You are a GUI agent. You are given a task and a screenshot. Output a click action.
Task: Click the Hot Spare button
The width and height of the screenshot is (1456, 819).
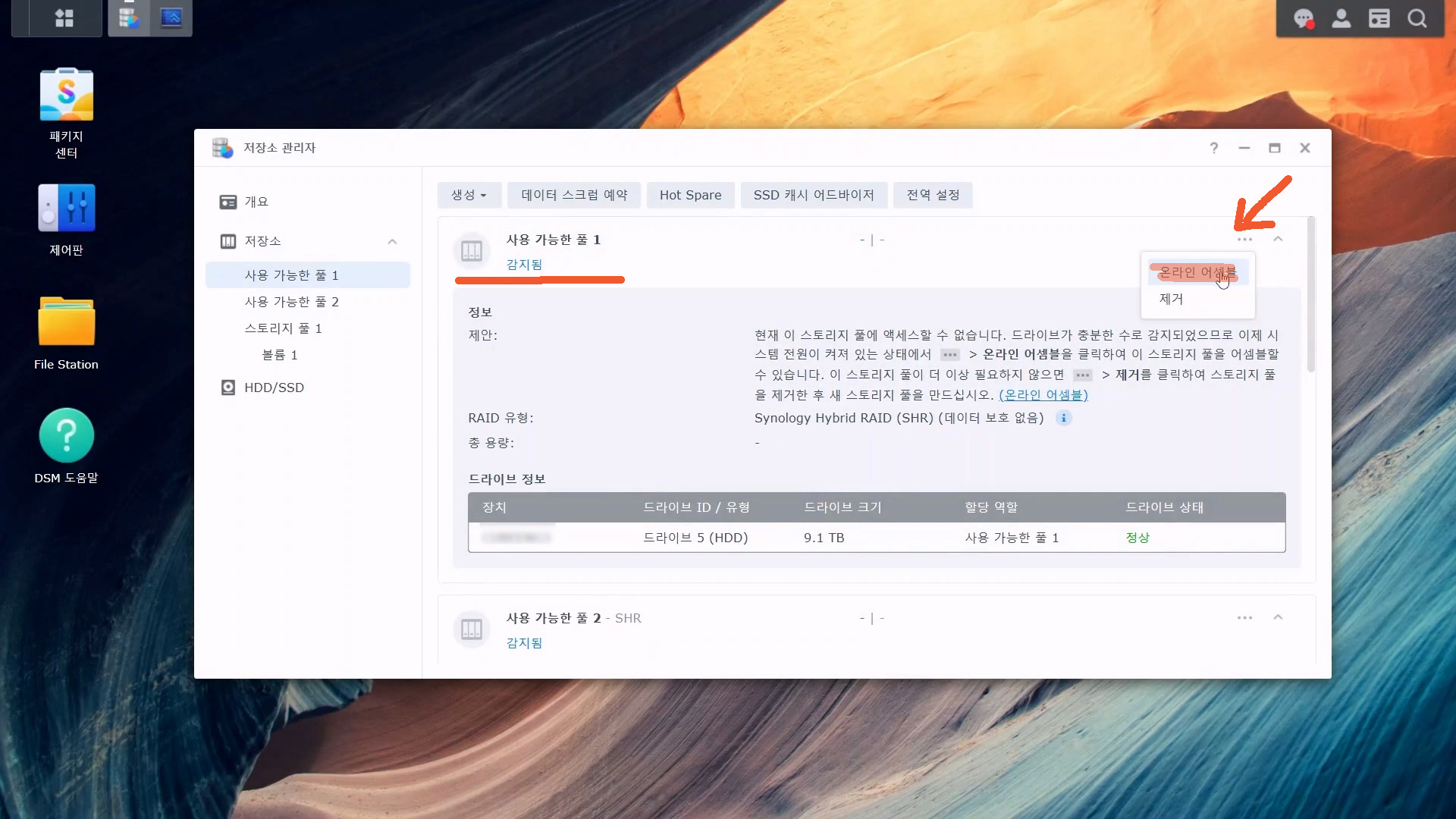click(x=690, y=195)
